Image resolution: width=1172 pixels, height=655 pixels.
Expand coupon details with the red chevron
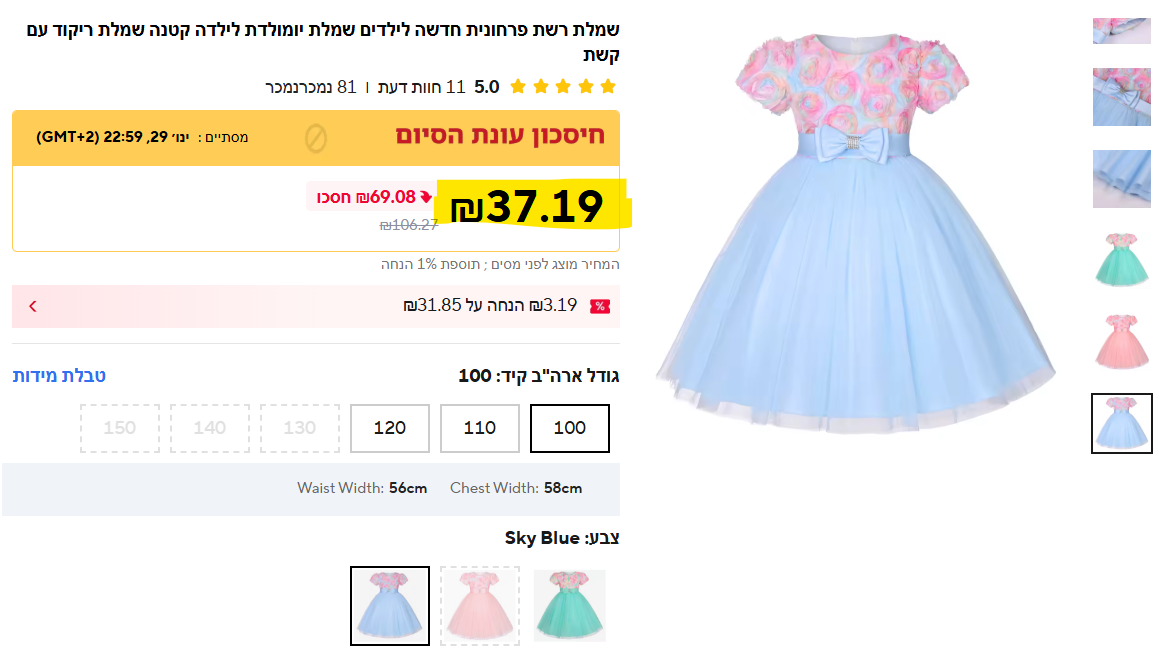(33, 306)
